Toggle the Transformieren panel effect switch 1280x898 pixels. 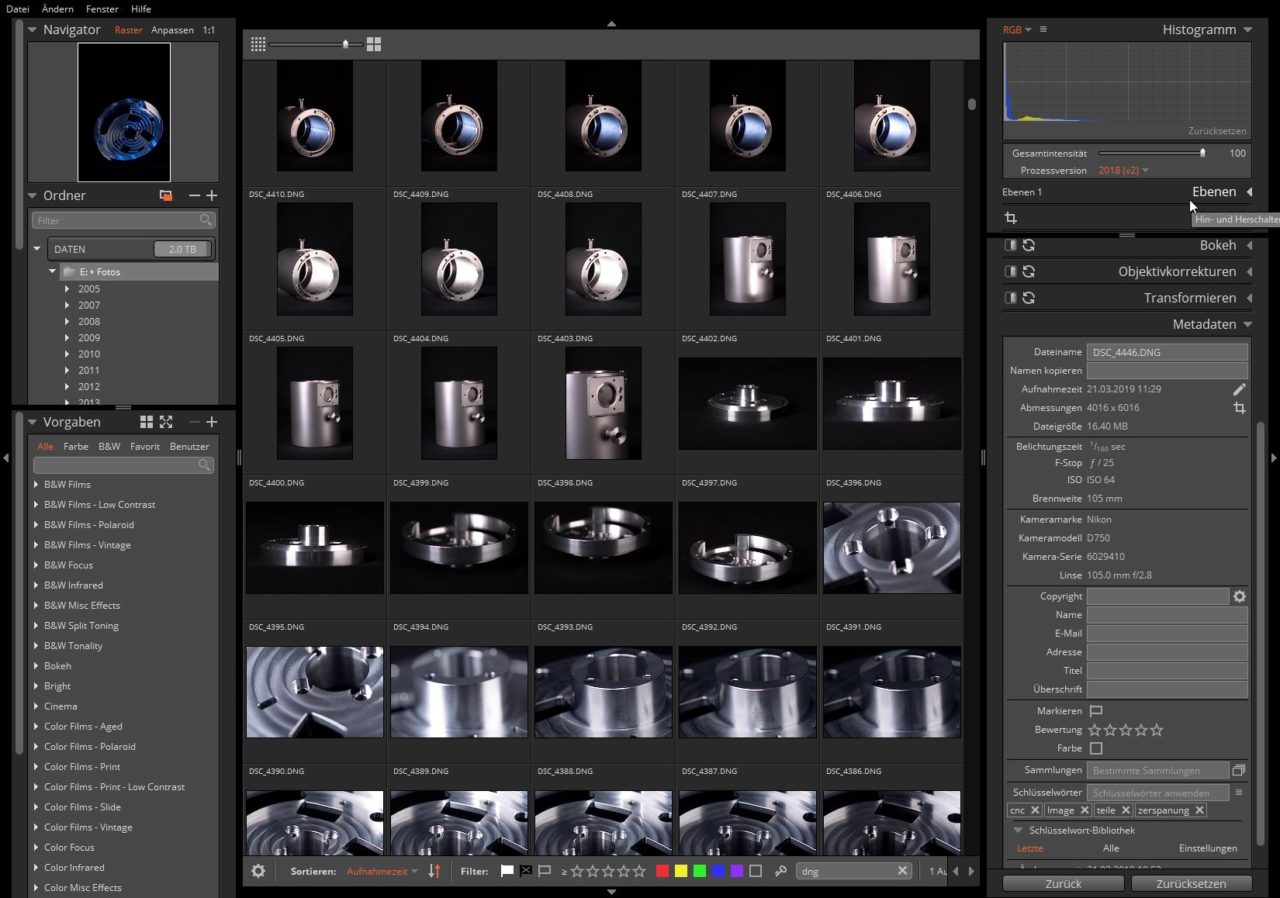(x=1010, y=298)
